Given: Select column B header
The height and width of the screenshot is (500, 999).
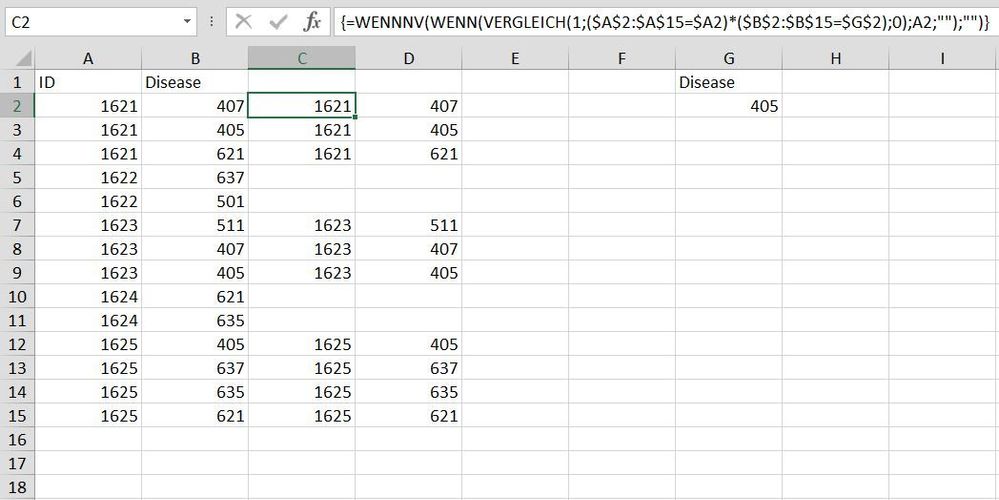Looking at the screenshot, I should [195, 59].
